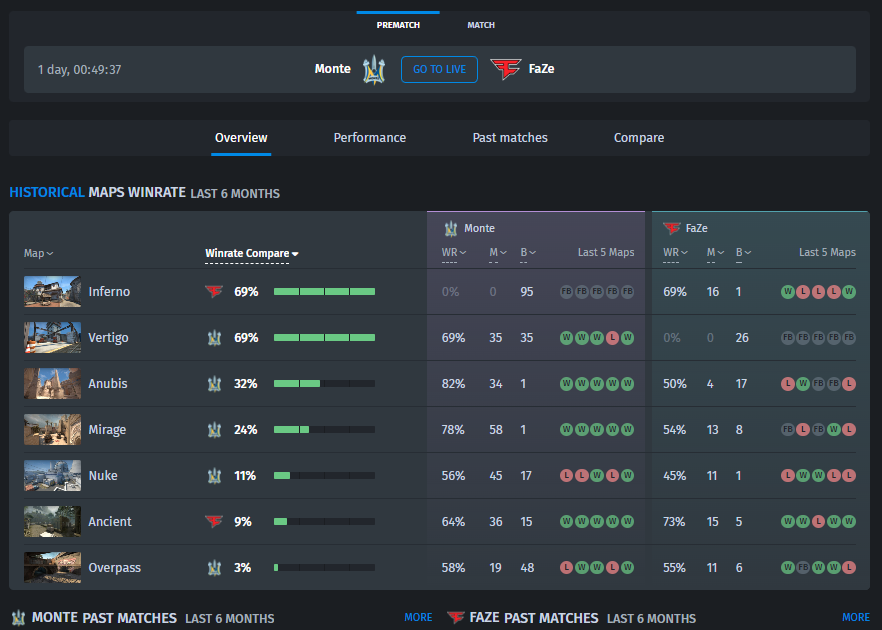882x630 pixels.
Task: Click the GO TO LIVE button
Action: [x=439, y=69]
